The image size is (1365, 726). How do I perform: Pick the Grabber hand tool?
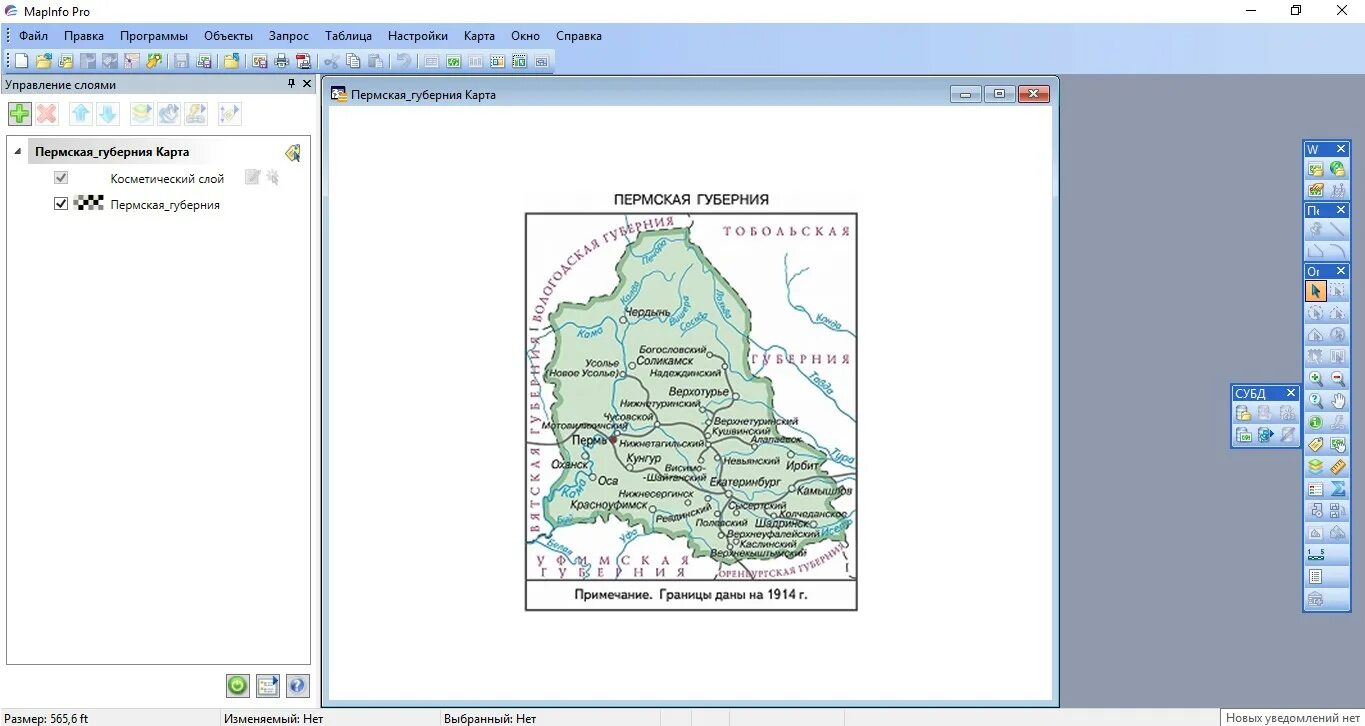(1338, 401)
